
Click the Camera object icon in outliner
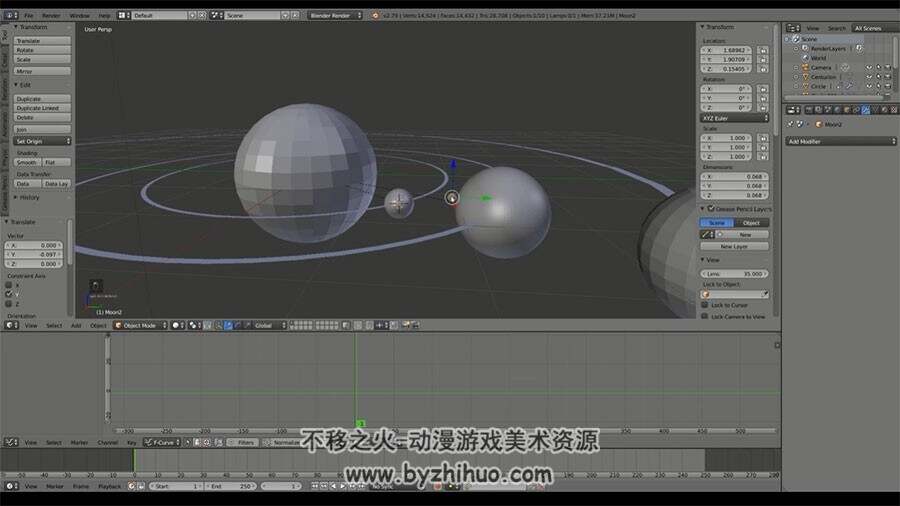805,67
